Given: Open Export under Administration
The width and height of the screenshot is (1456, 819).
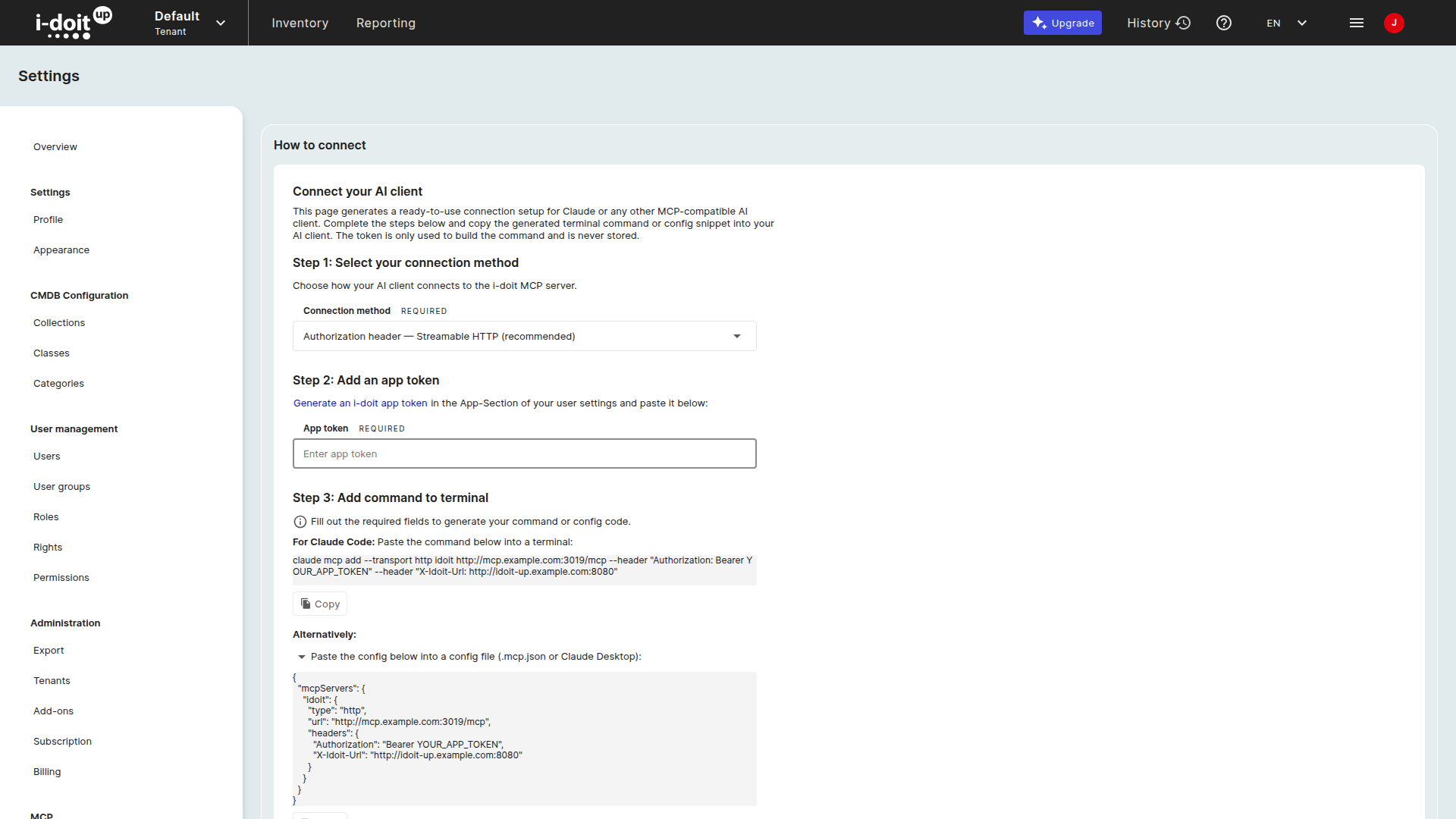Looking at the screenshot, I should 49,651.
